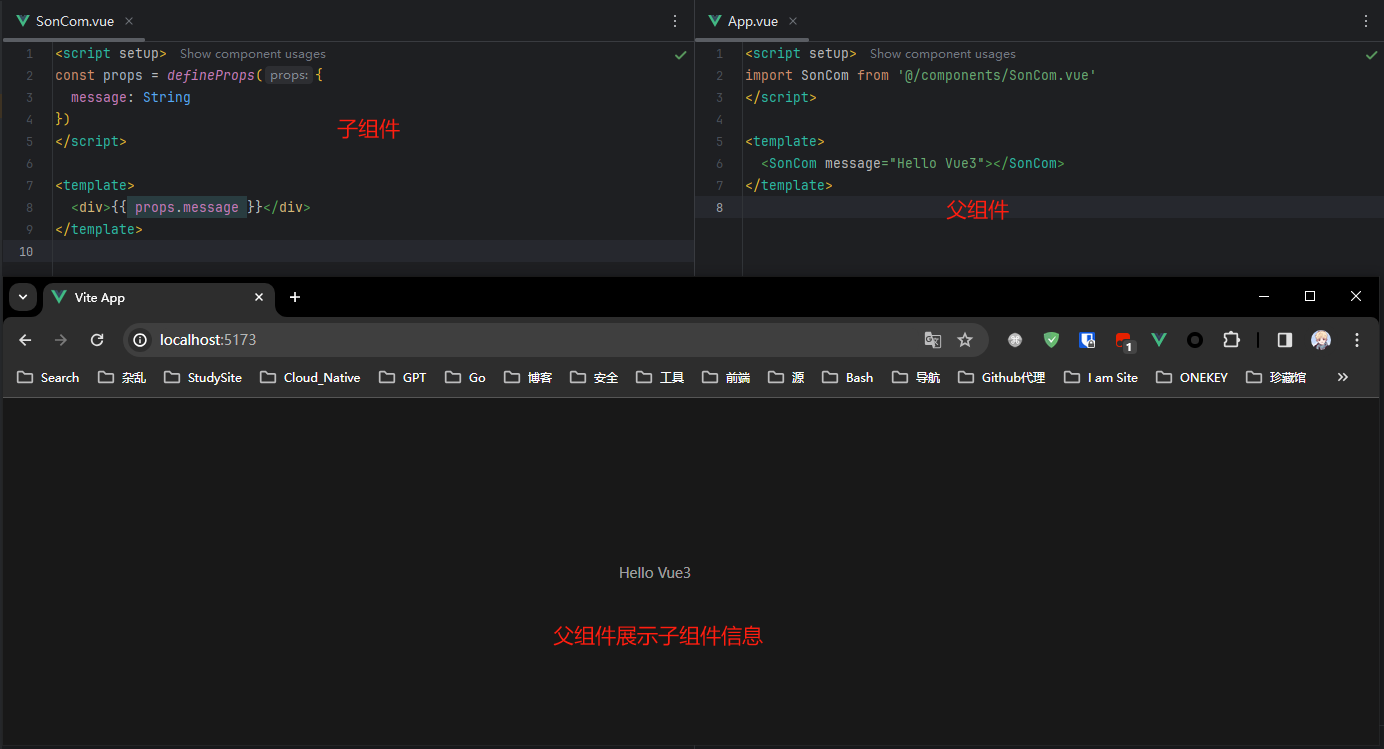Image resolution: width=1384 pixels, height=749 pixels.
Task: Click line number 10 in SonCom.vue gutter
Action: click(26, 251)
